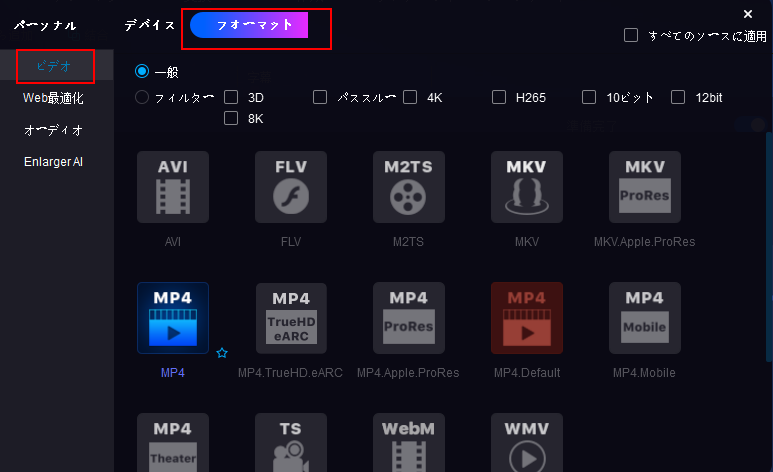773x472 pixels.
Task: Check the 12bit filter checkbox
Action: click(x=678, y=97)
